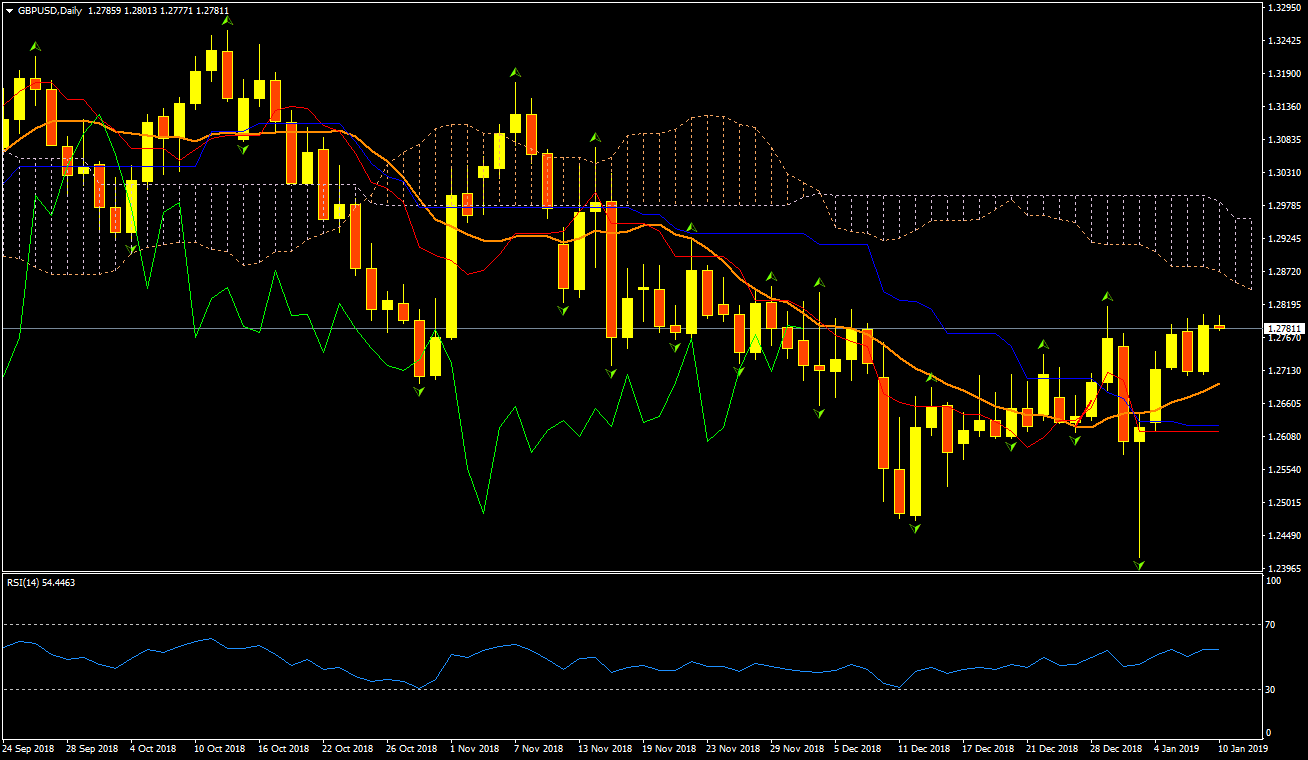Select the last candle on the far right
Screen dimensions: 1308x760
(x=1219, y=326)
